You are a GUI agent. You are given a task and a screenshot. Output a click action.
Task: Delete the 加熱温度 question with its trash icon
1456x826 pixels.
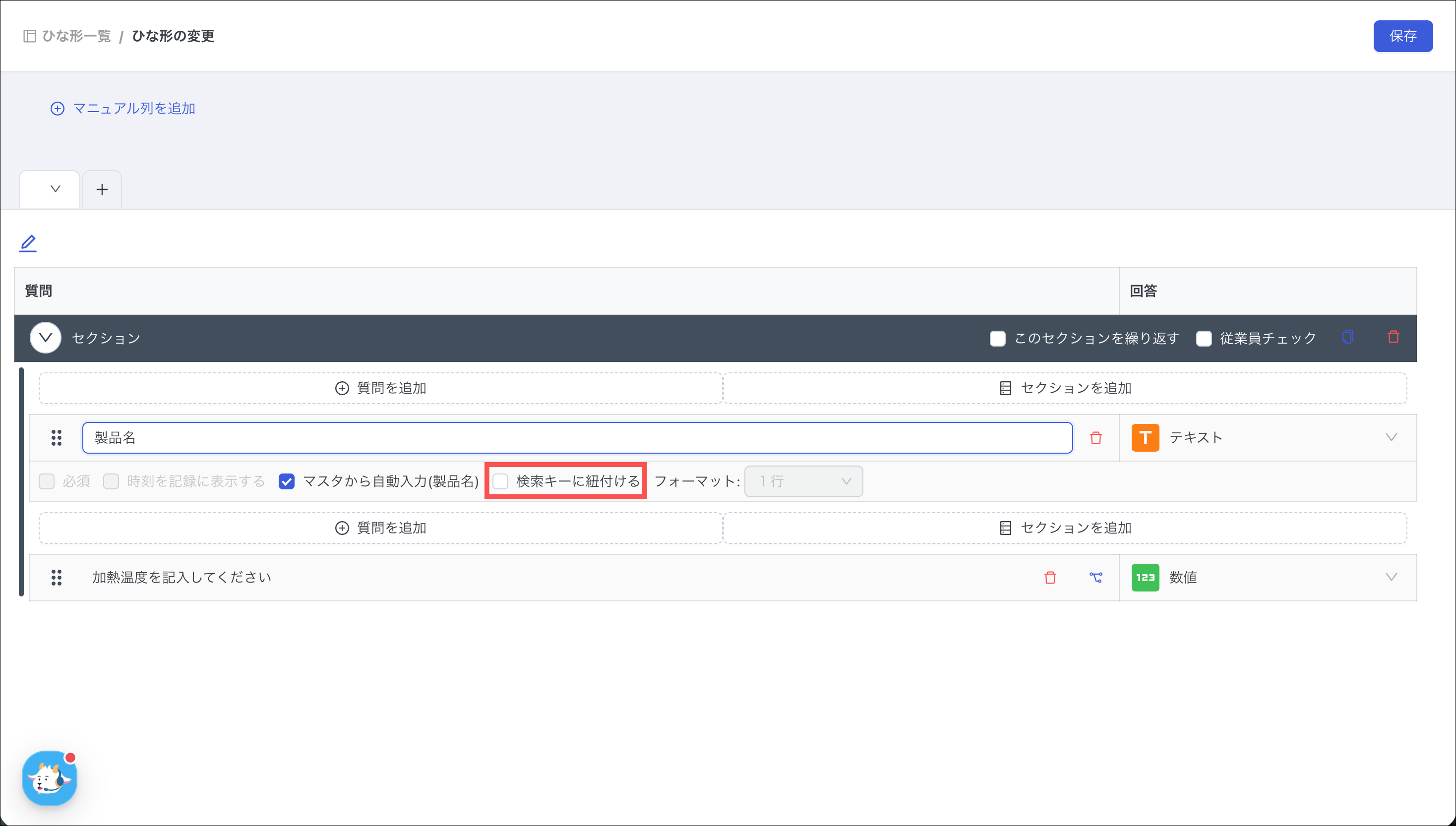[x=1050, y=577]
